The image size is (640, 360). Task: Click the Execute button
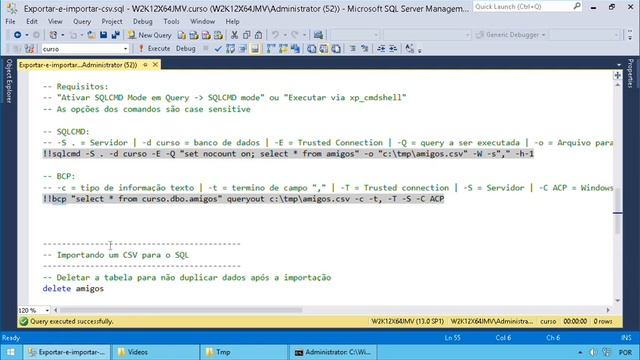pos(154,49)
